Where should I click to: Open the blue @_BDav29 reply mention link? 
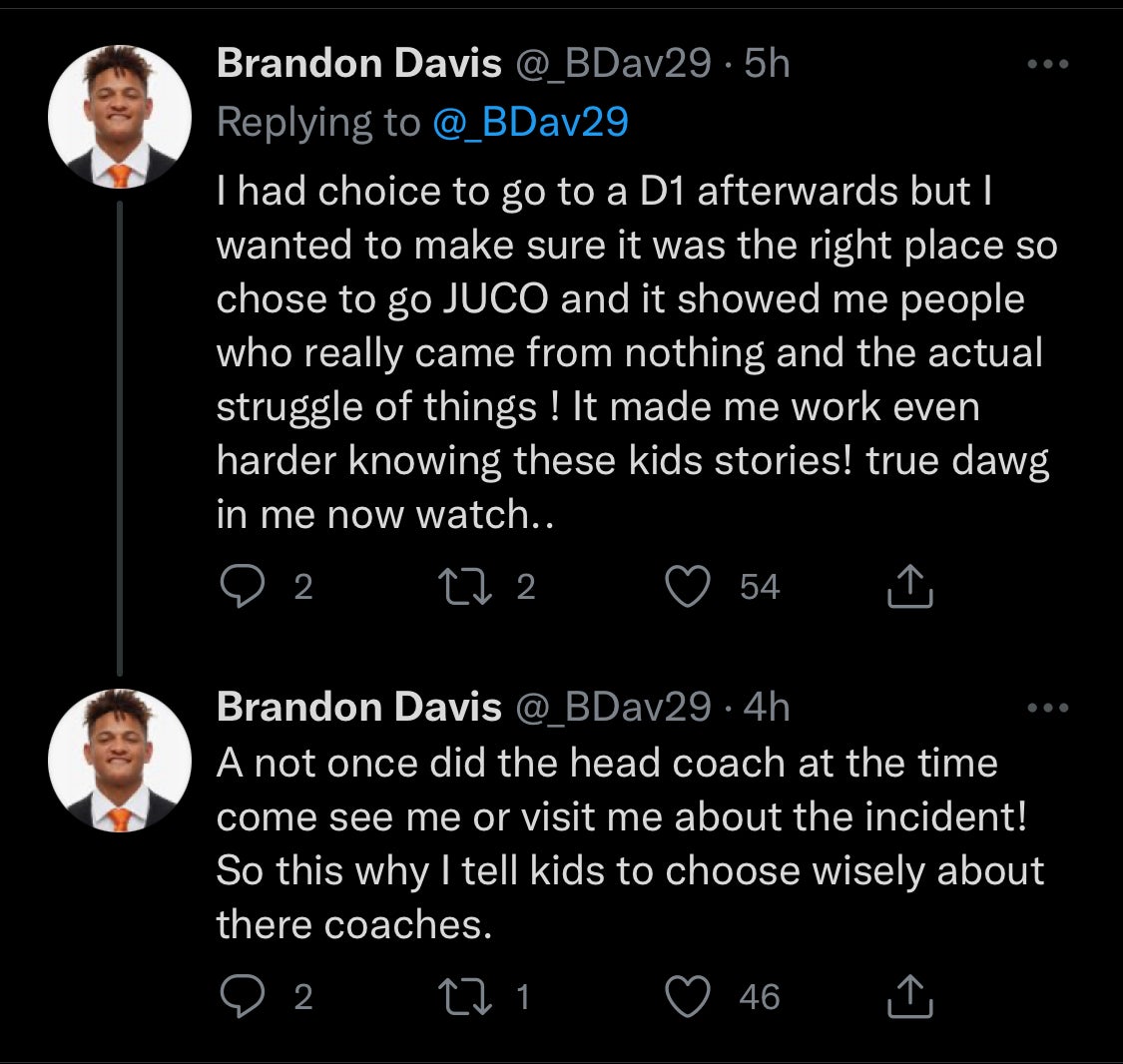point(530,122)
